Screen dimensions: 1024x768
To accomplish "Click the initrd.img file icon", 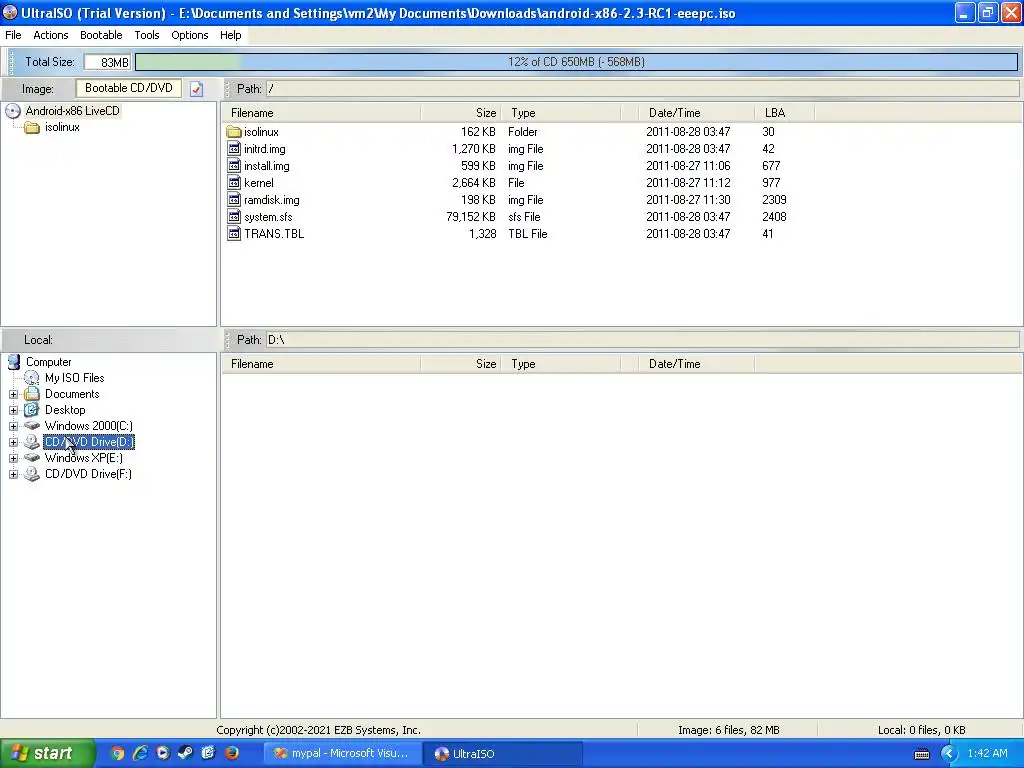I will pyautogui.click(x=234, y=149).
